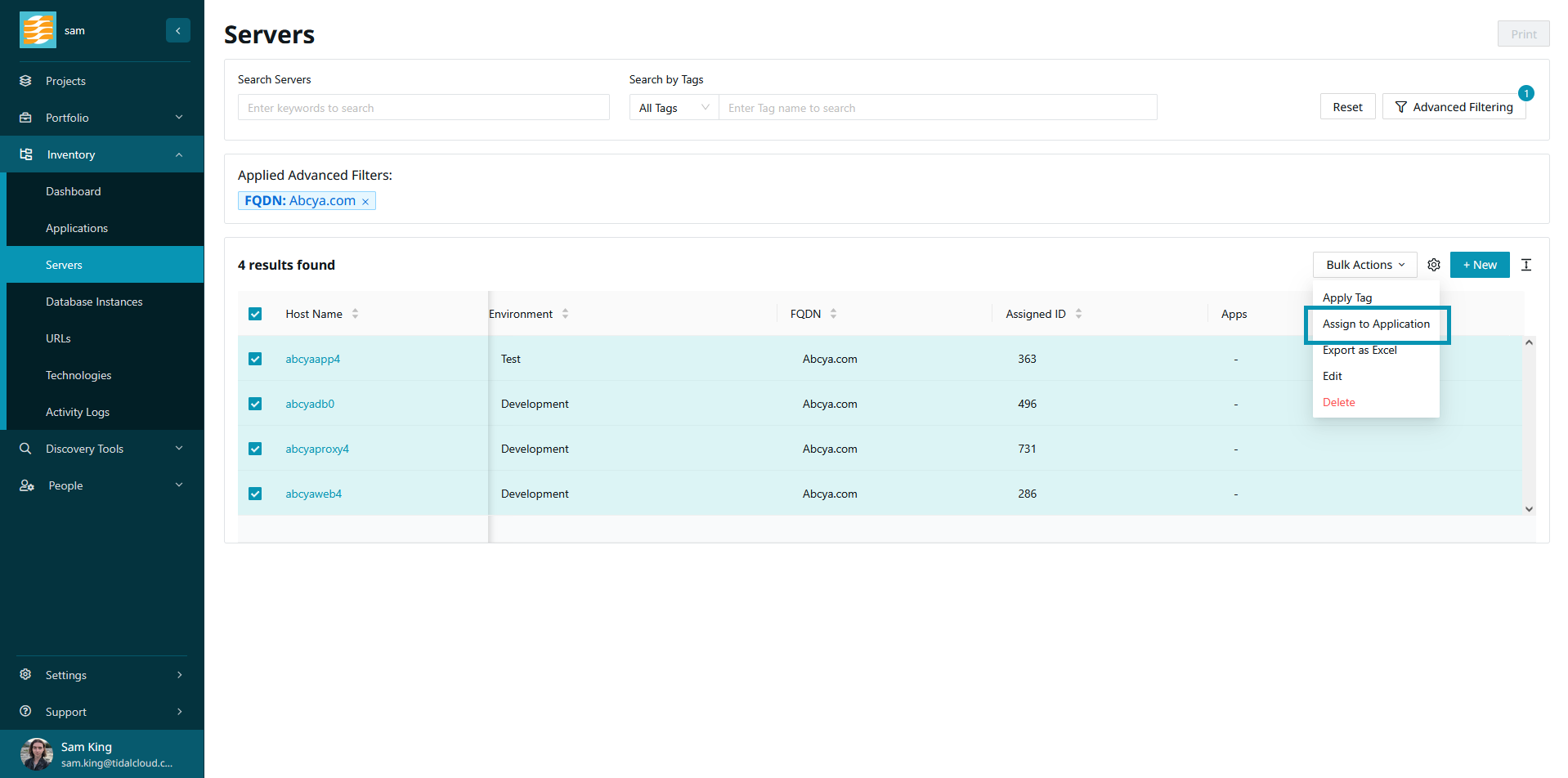This screenshot has width=1568, height=778.
Task: Focus the Search Servers keyword field
Action: pyautogui.click(x=423, y=108)
